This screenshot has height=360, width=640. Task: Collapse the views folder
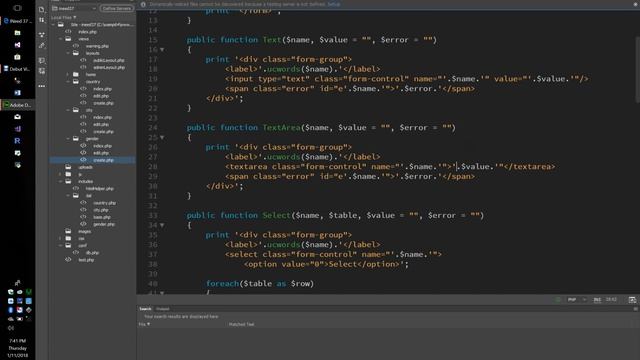click(x=61, y=39)
